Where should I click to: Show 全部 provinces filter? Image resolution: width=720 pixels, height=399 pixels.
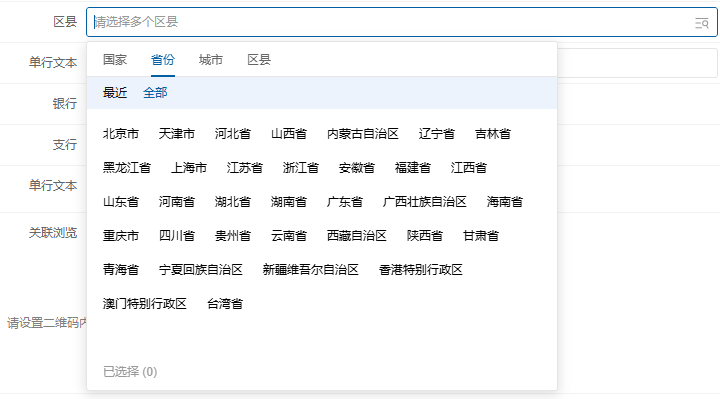tap(155, 93)
